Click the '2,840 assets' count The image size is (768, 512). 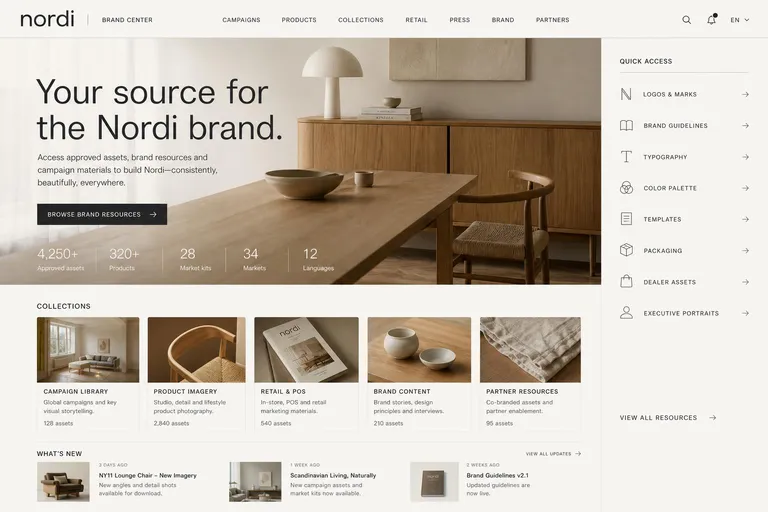(171, 423)
